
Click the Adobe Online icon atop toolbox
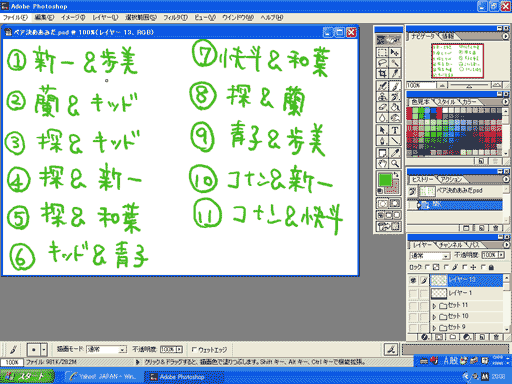[388, 40]
